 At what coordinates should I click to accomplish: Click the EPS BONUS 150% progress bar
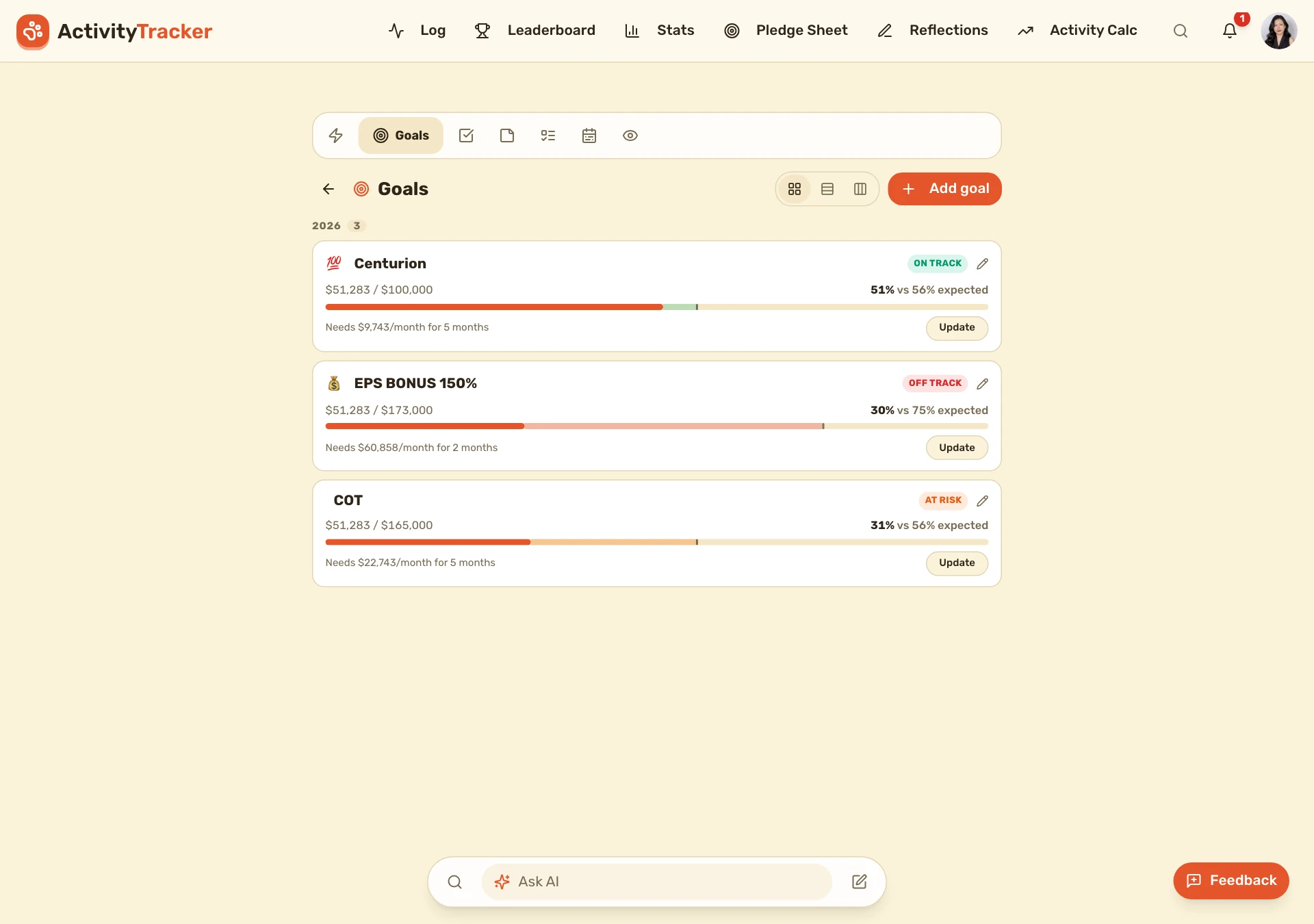657,426
